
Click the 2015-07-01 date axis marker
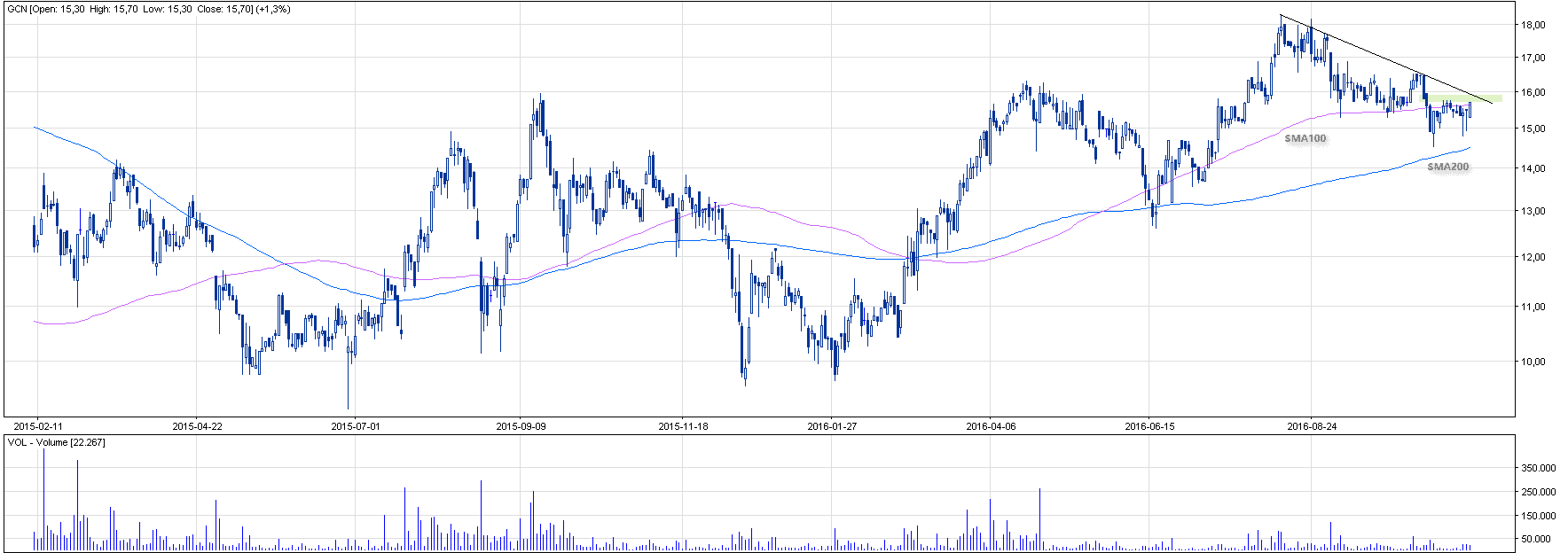coord(356,426)
